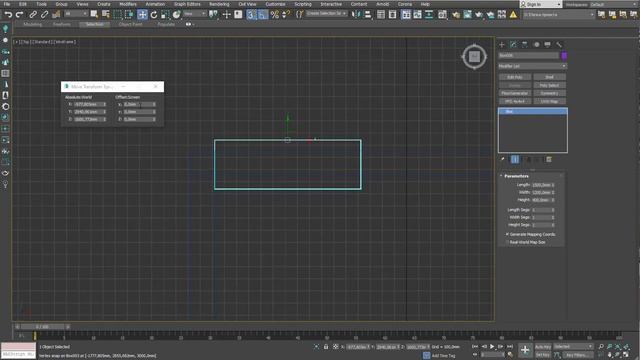Click the FloorGenerator modifier button
Image resolution: width=640 pixels, height=360 pixels.
pos(515,93)
